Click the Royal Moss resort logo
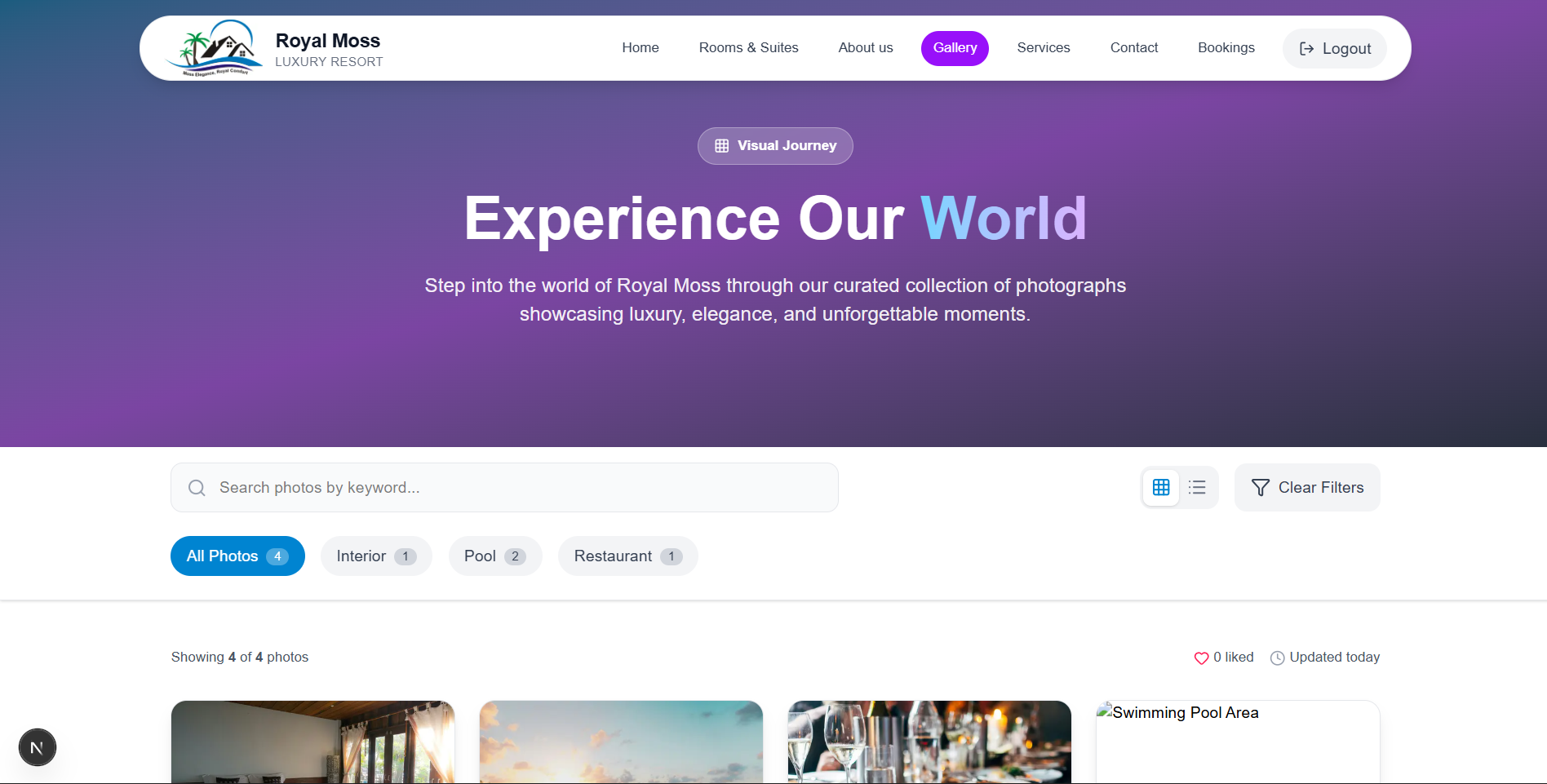1547x784 pixels. (x=214, y=48)
